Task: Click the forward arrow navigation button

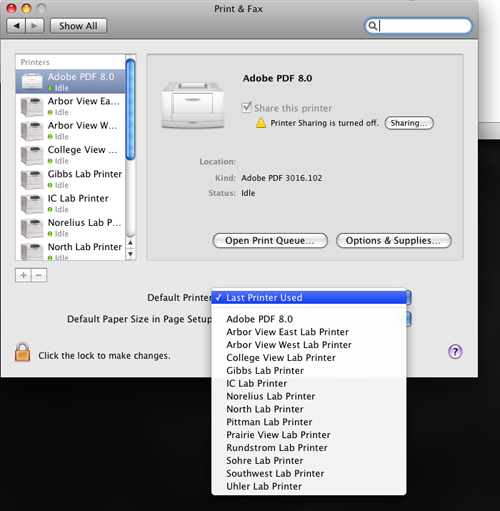Action: pyautogui.click(x=34, y=26)
